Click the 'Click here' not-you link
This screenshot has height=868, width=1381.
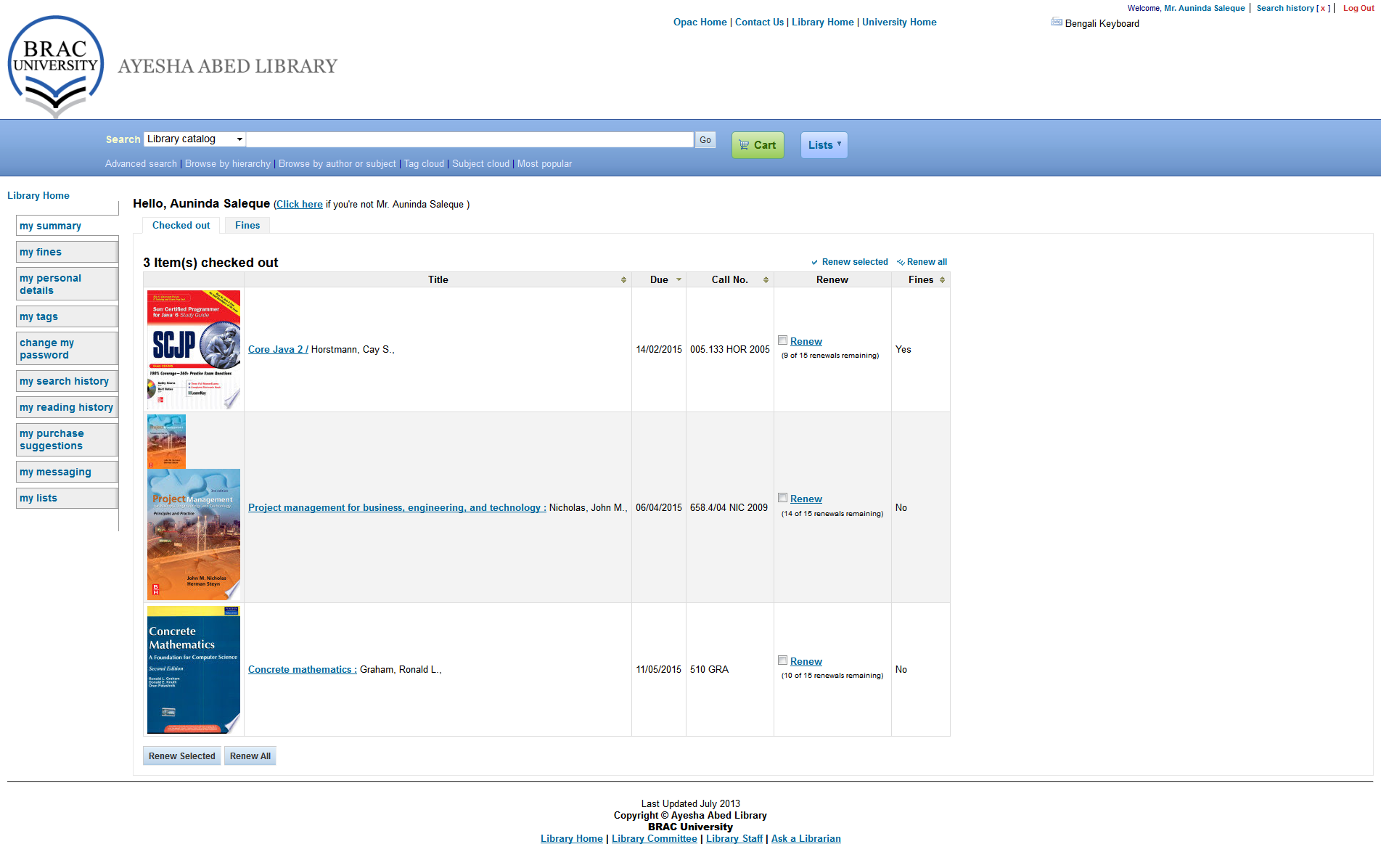point(300,205)
